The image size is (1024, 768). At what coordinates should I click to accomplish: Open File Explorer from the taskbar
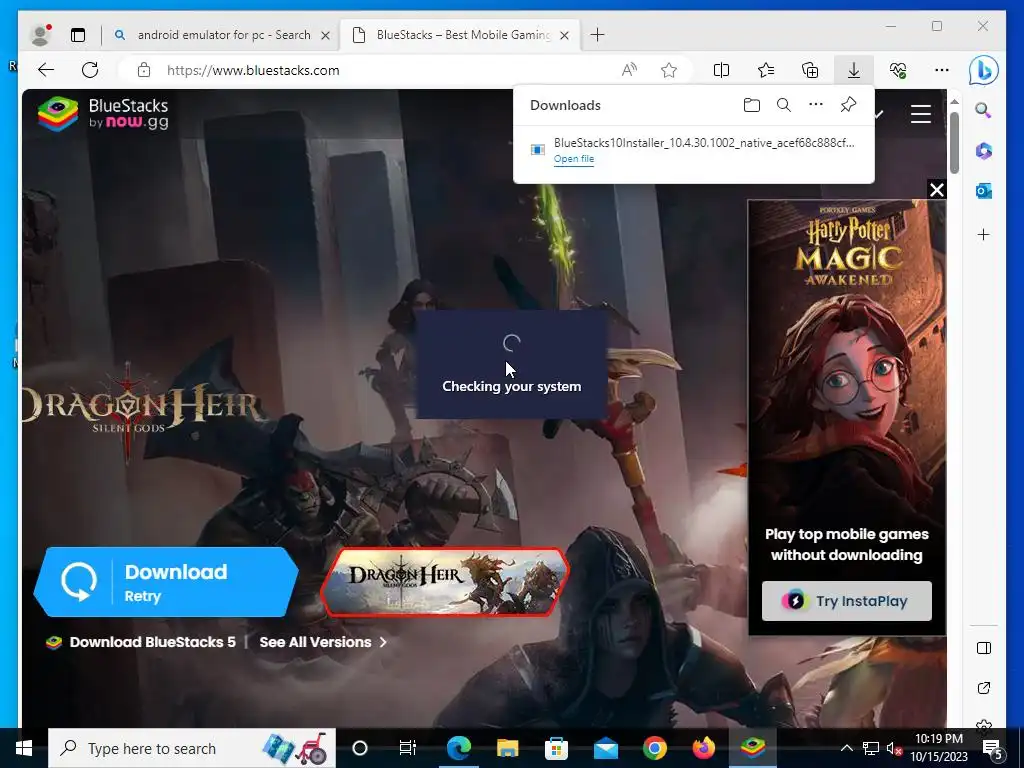[507, 748]
